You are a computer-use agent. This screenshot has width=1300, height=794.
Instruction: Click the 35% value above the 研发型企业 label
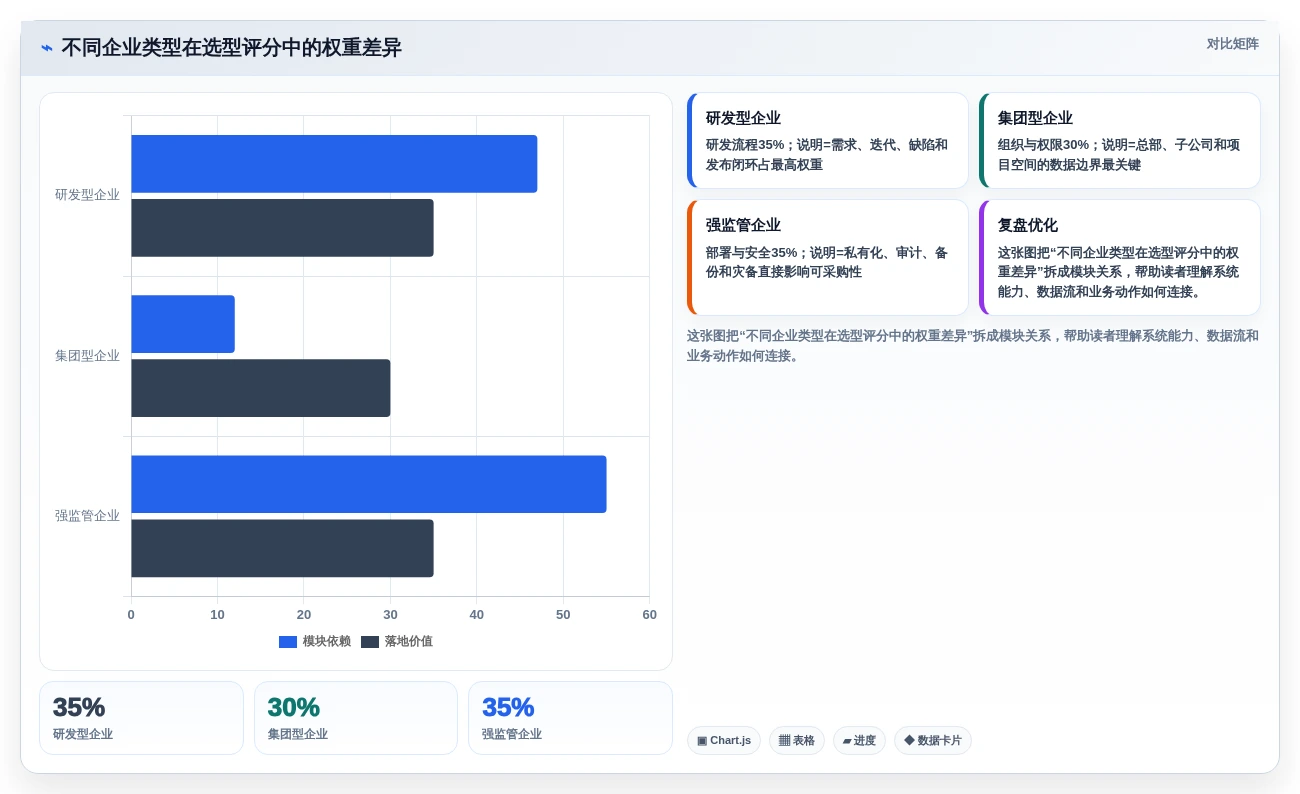tap(79, 707)
